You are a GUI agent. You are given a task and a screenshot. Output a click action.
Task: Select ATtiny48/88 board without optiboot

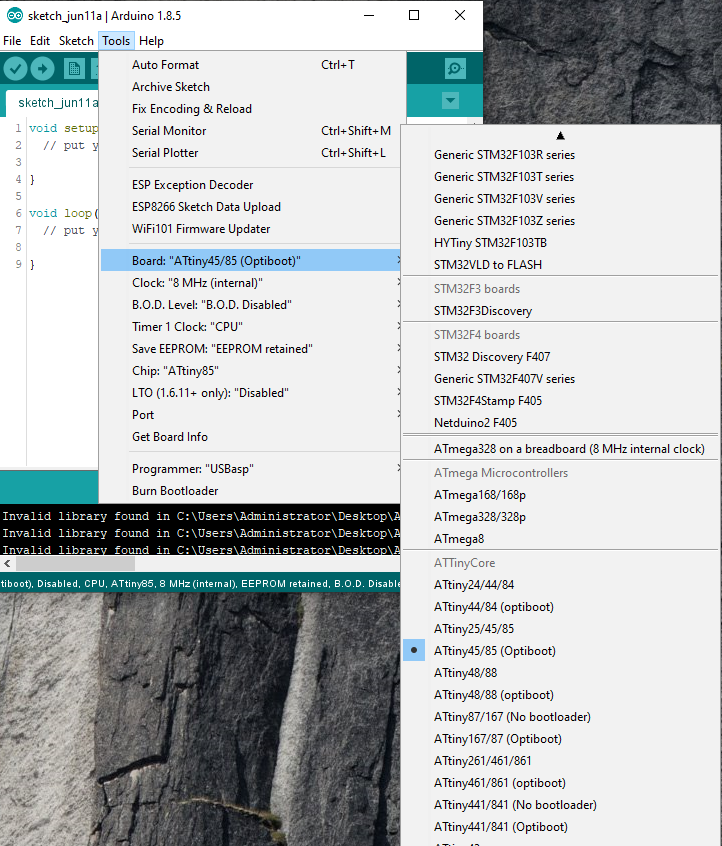(561, 673)
